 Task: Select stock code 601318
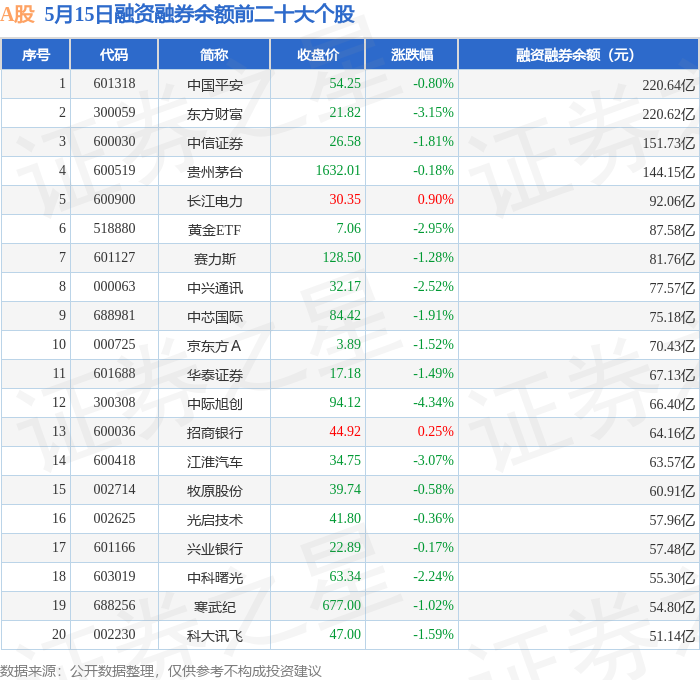pos(114,83)
